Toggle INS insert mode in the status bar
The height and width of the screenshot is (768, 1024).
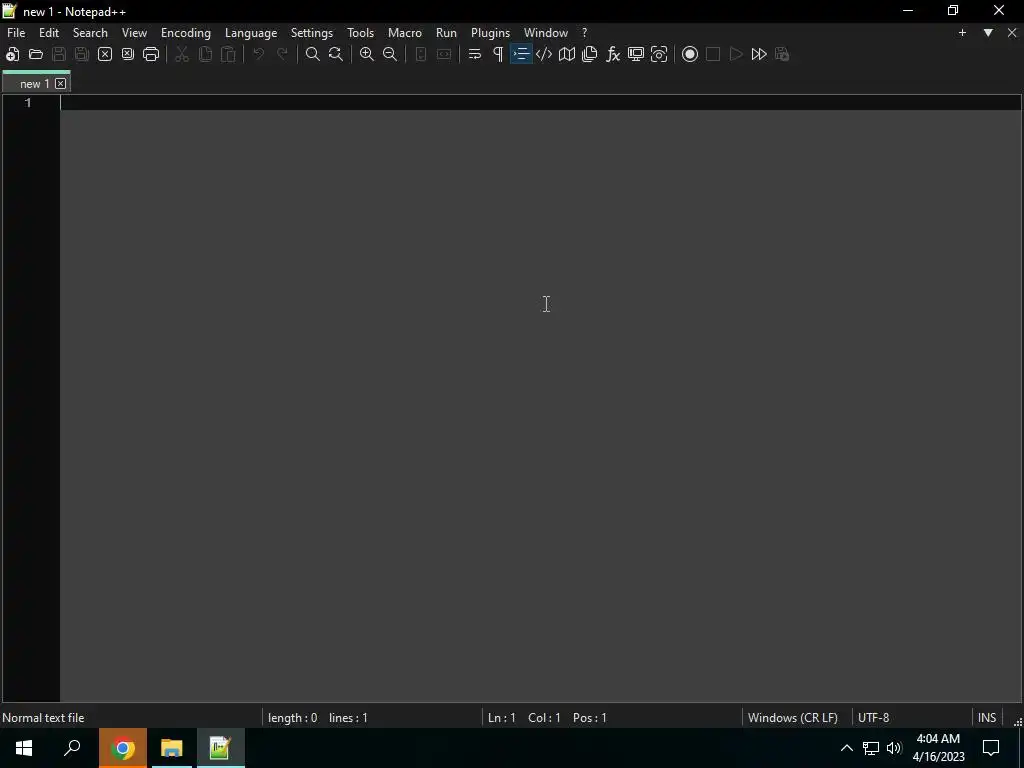[x=987, y=718]
